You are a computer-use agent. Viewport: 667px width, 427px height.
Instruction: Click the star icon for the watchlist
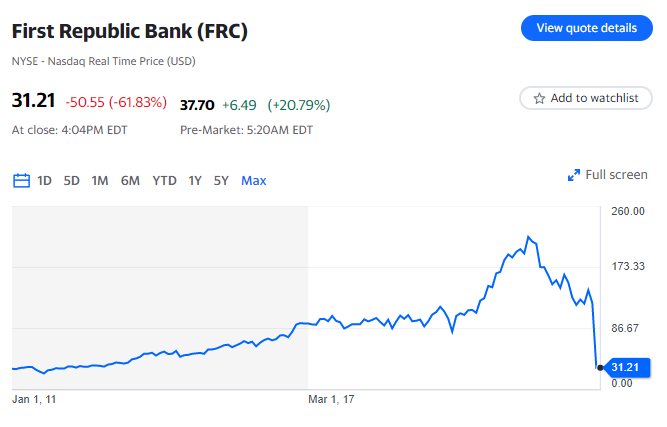pyautogui.click(x=539, y=98)
